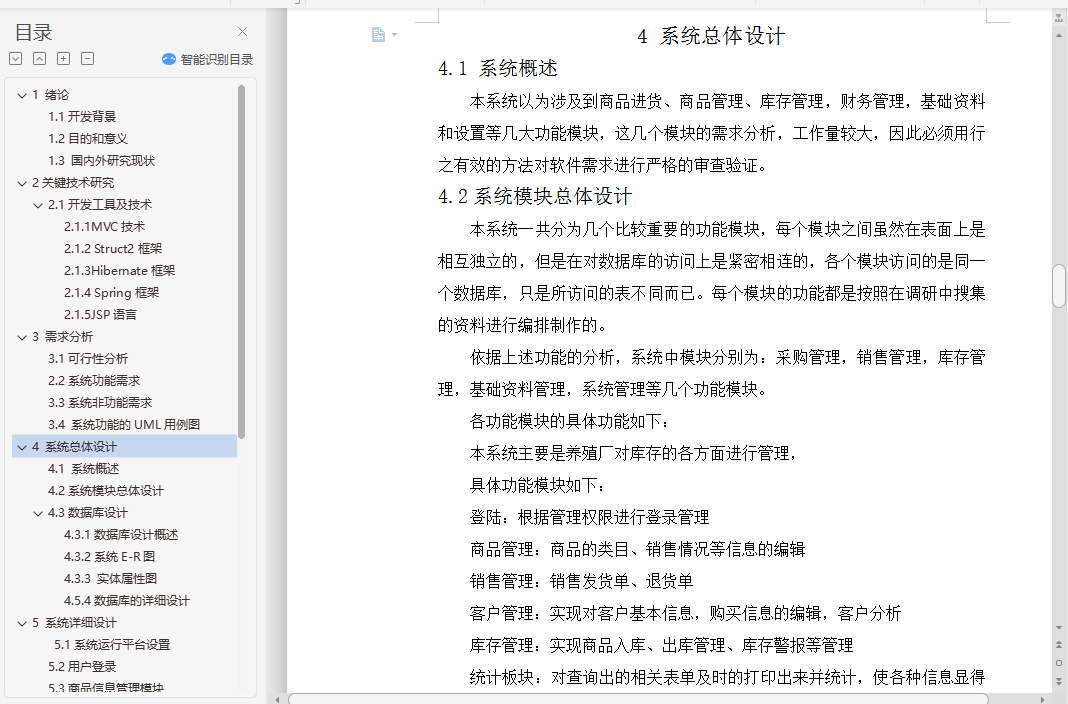Collapse the 2 关键技术研究 outline section
Image resolution: width=1068 pixels, height=704 pixels.
(x=22, y=183)
